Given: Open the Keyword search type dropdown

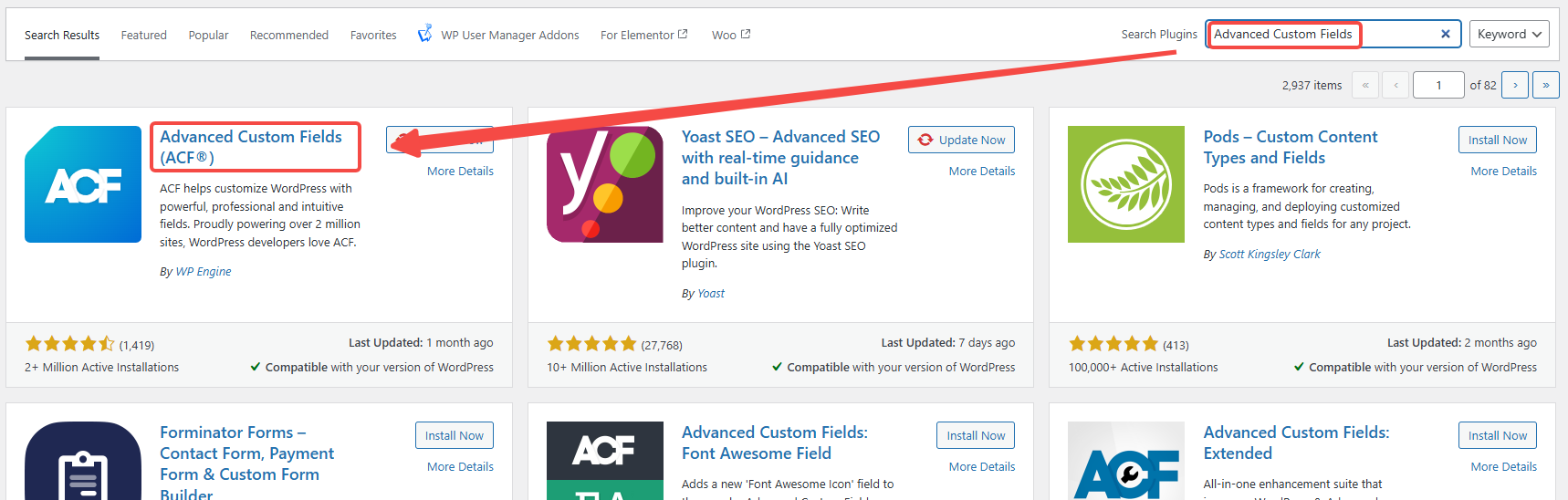Looking at the screenshot, I should [x=1509, y=35].
